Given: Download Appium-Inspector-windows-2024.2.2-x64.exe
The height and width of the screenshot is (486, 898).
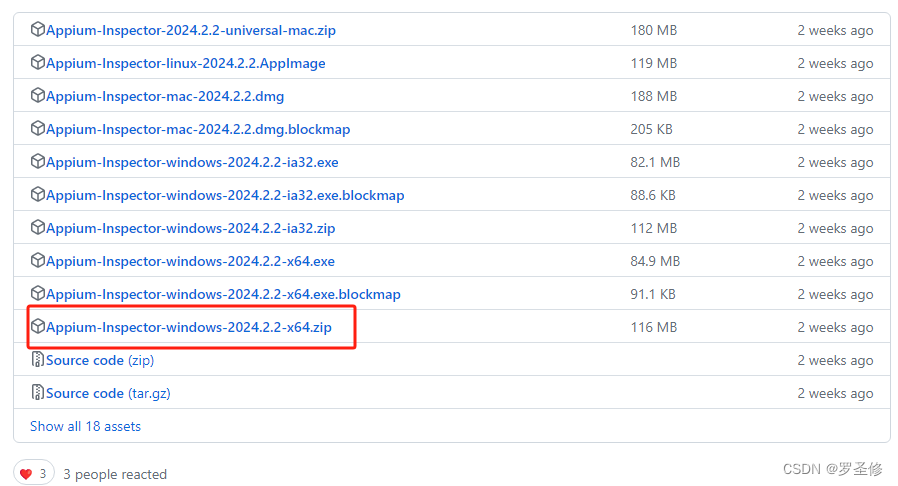Looking at the screenshot, I should (x=191, y=262).
